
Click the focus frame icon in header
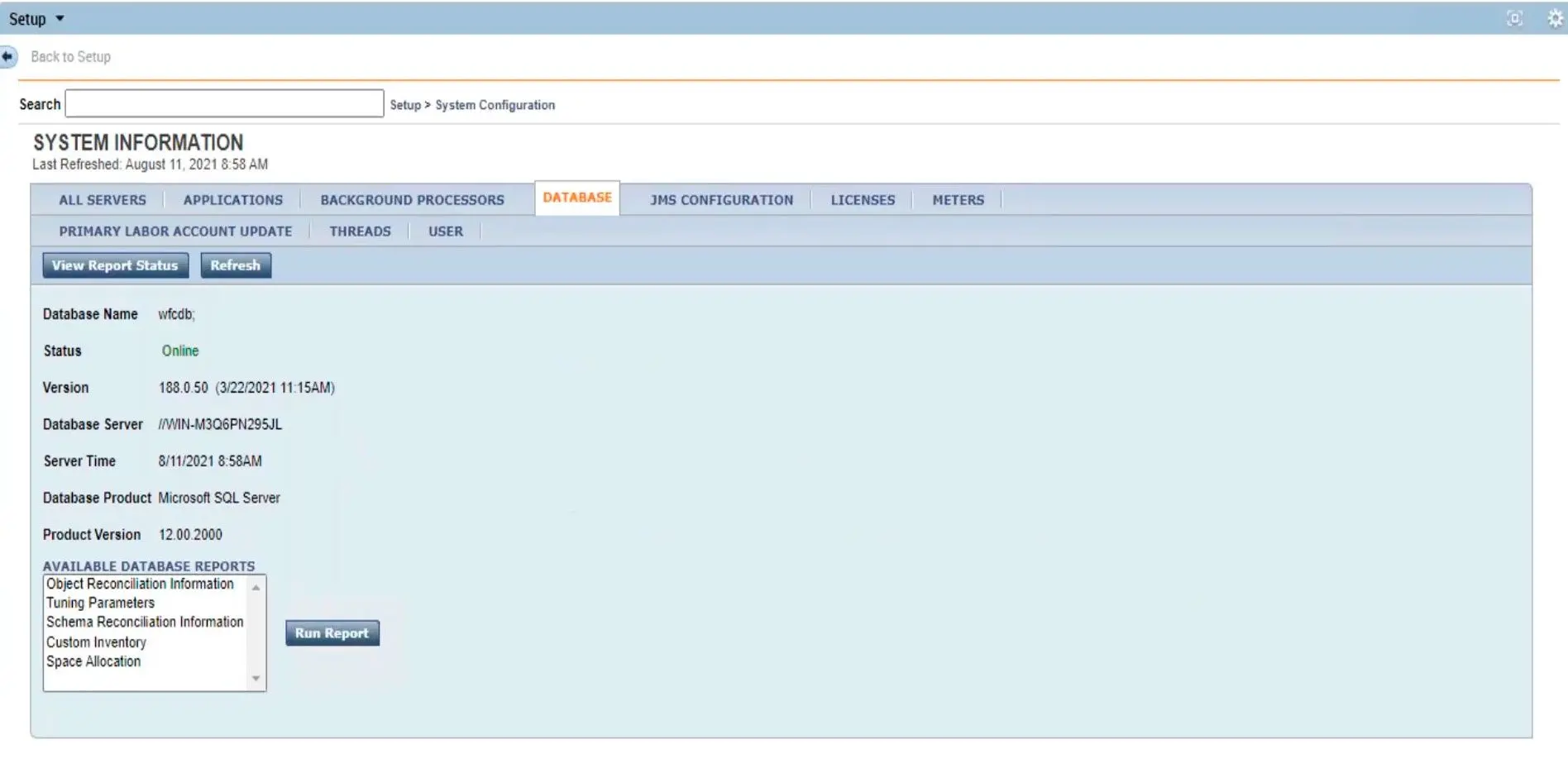pos(1514,19)
